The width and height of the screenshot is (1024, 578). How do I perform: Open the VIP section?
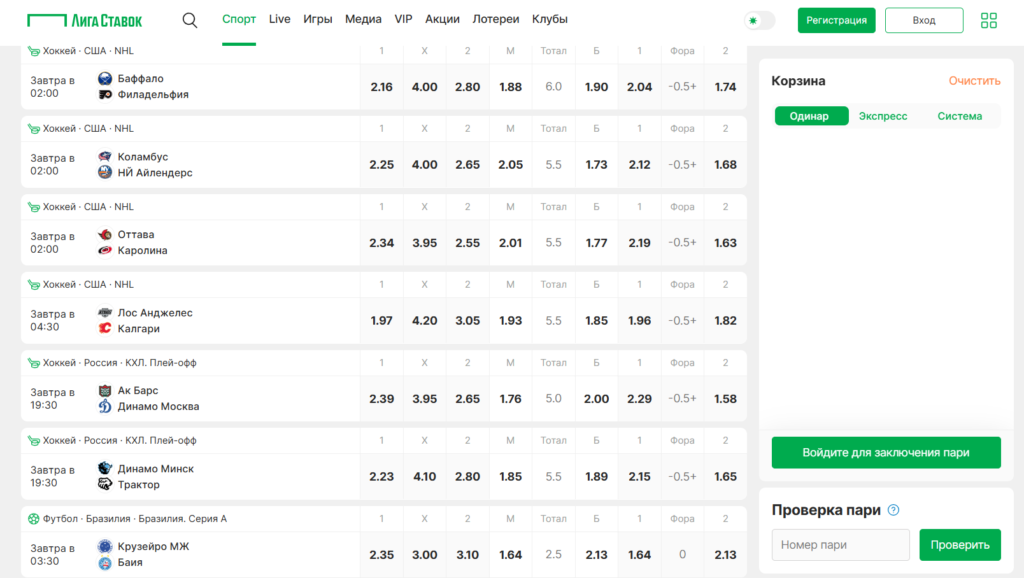403,20
